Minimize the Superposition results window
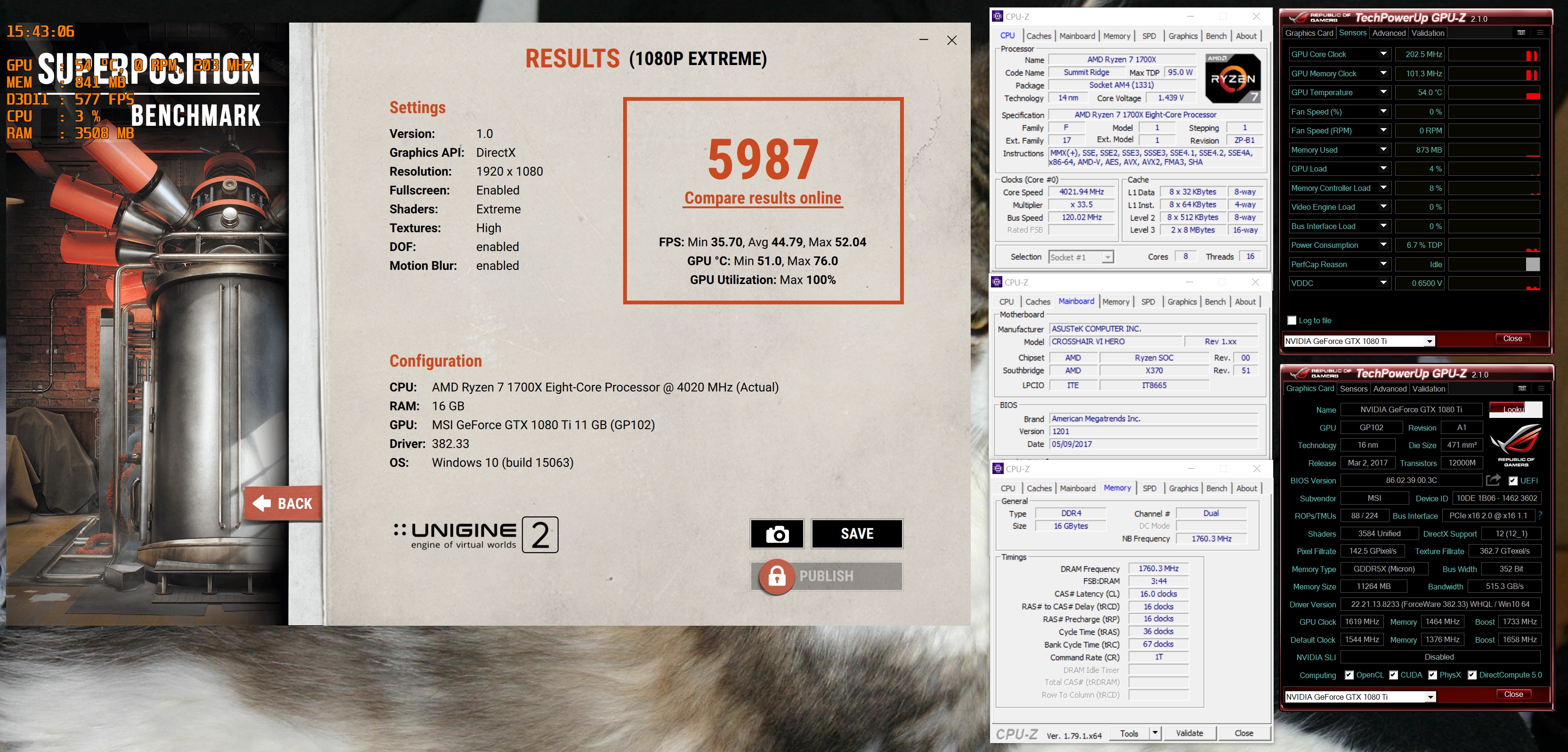1568x752 pixels. tap(923, 40)
